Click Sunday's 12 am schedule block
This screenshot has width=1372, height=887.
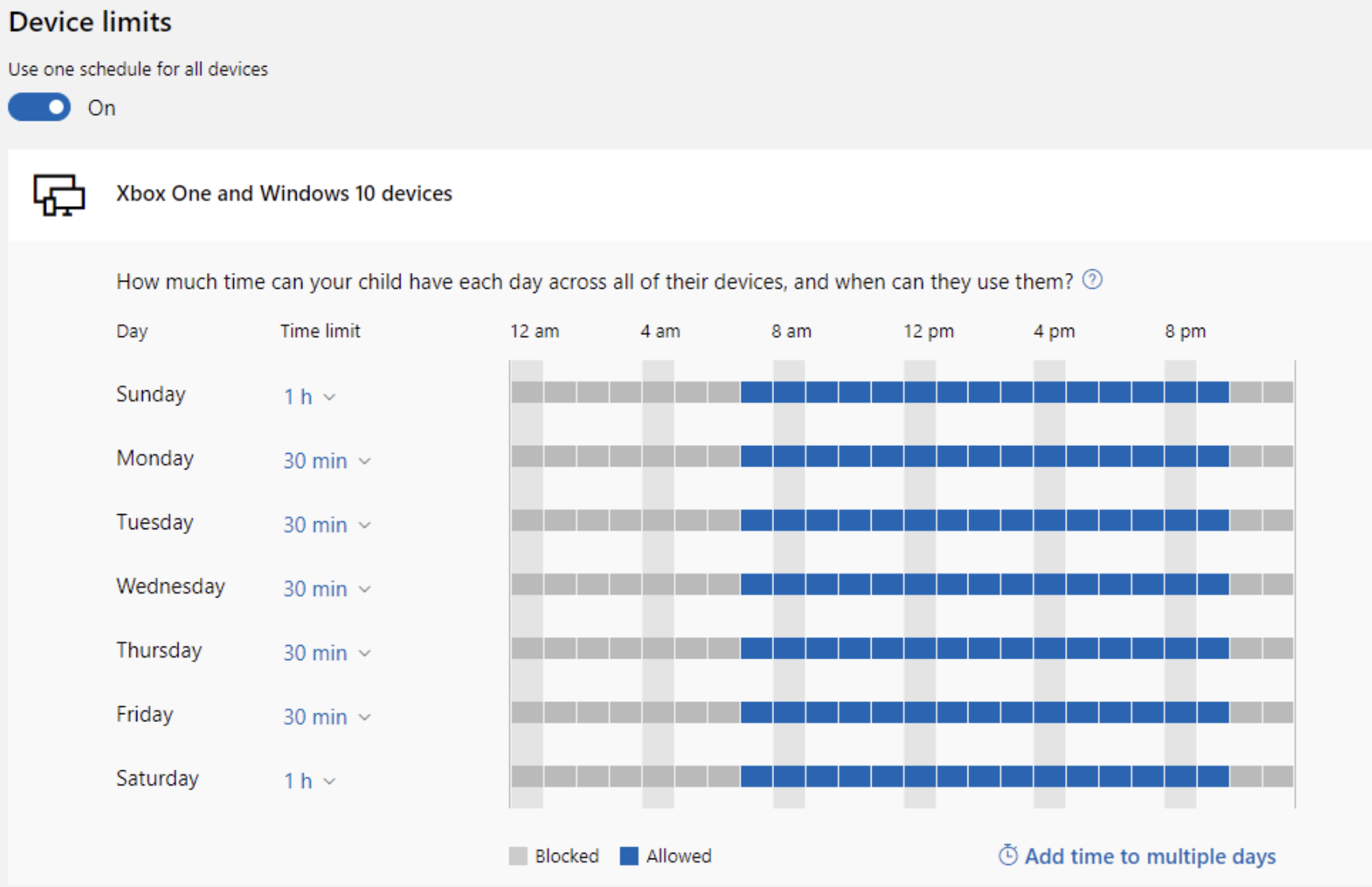point(527,392)
